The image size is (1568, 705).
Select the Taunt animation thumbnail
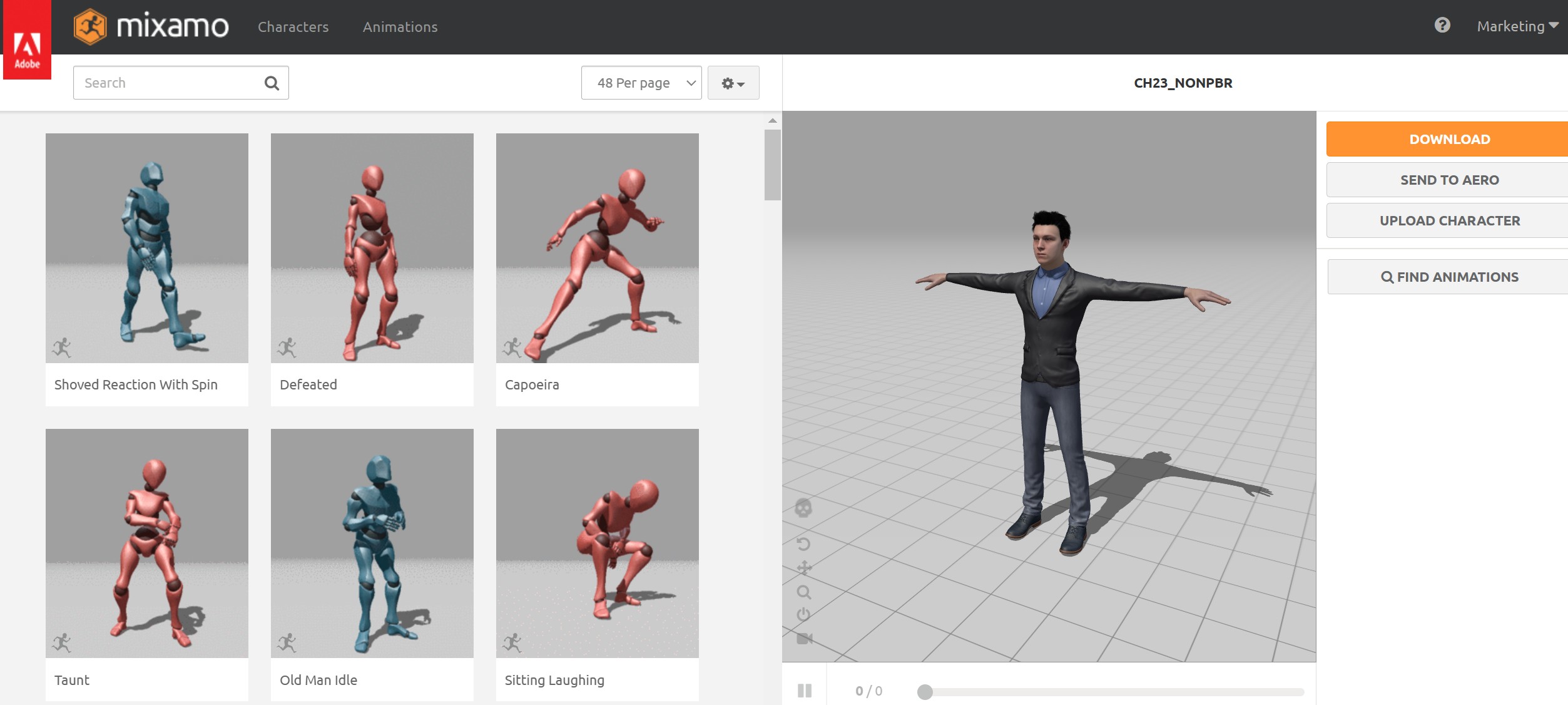point(147,543)
